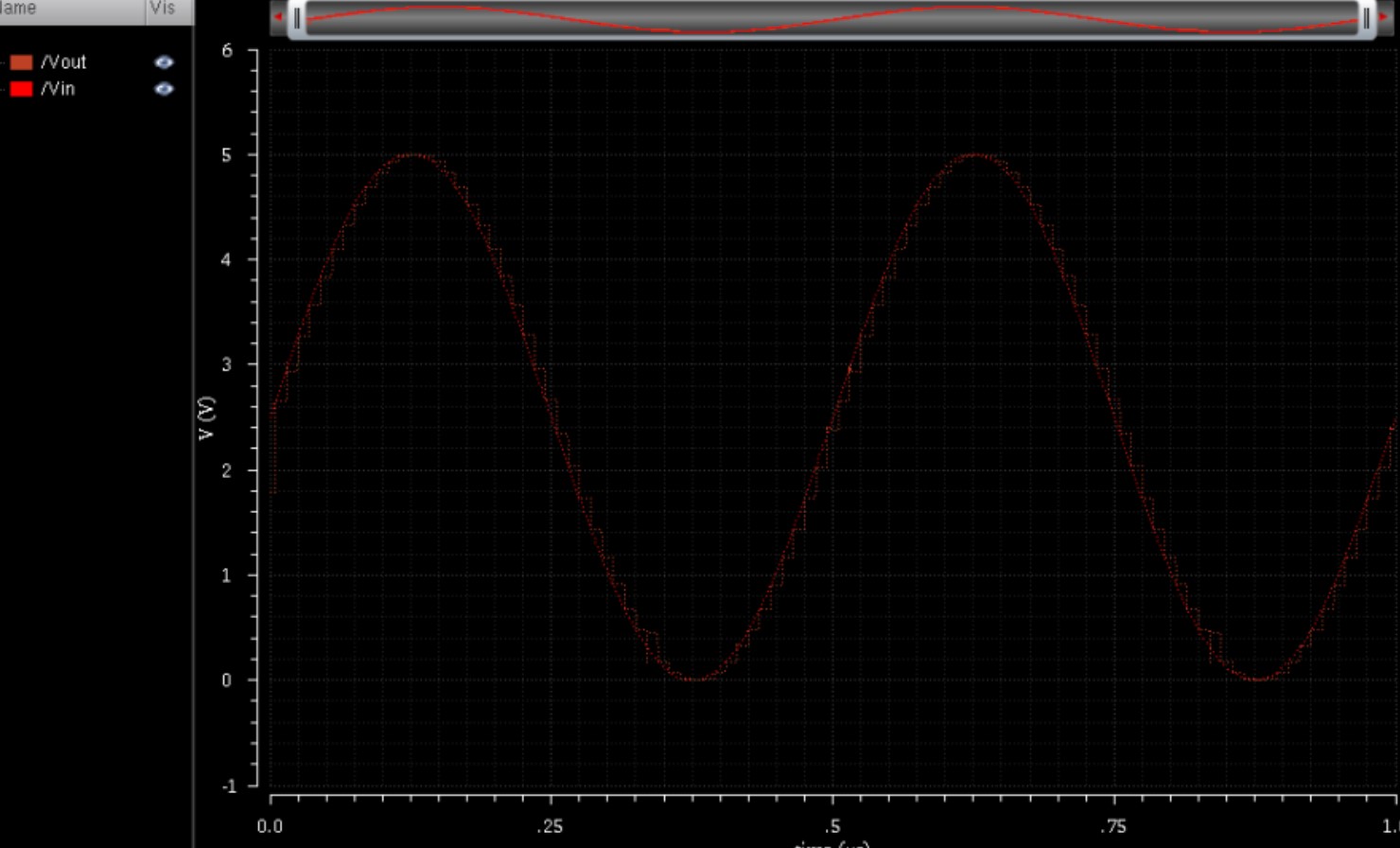Select the /Vout signal name in the legend
1400x848 pixels.
pos(63,62)
